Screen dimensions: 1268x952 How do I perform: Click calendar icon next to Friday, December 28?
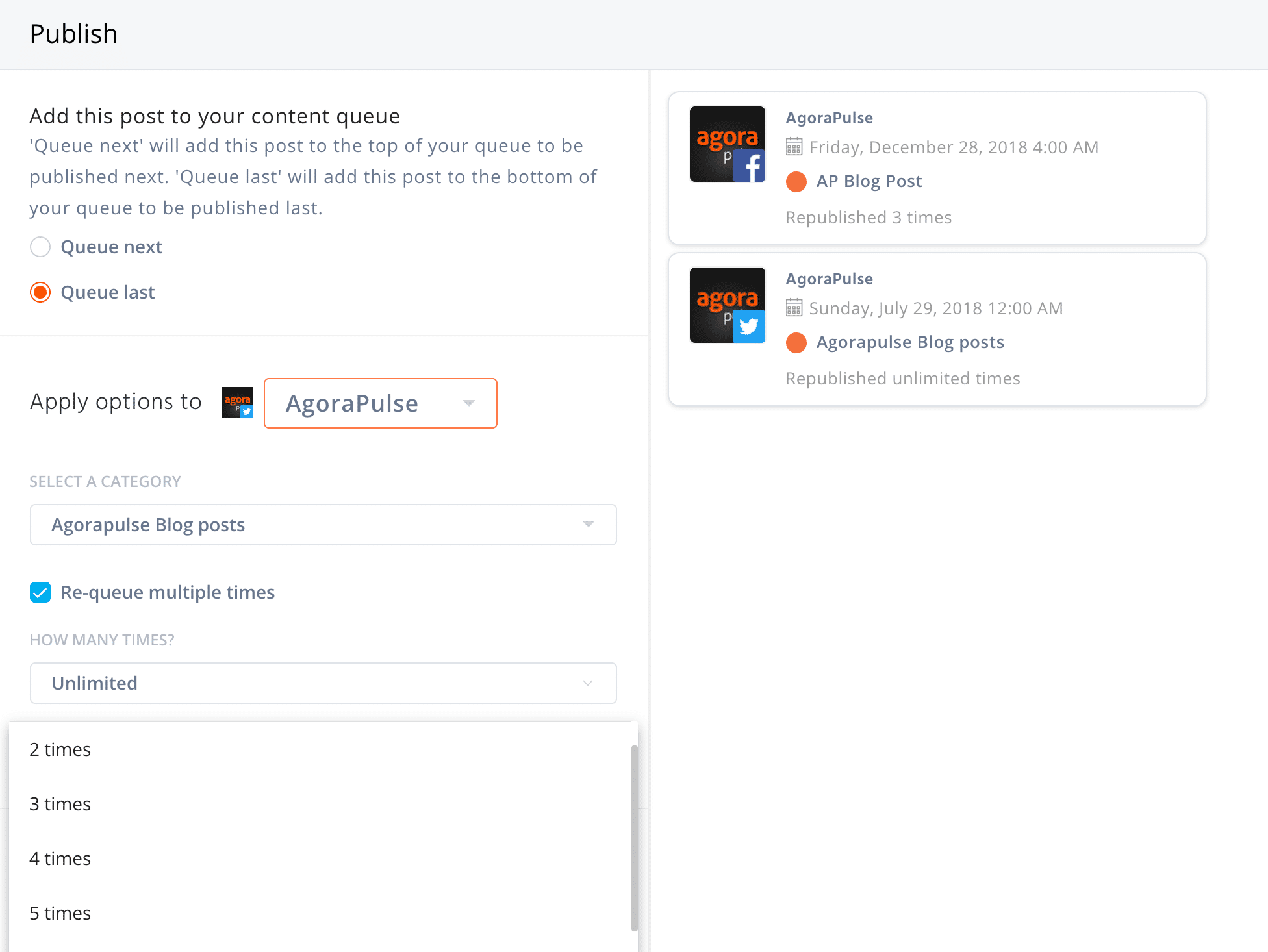[x=794, y=147]
